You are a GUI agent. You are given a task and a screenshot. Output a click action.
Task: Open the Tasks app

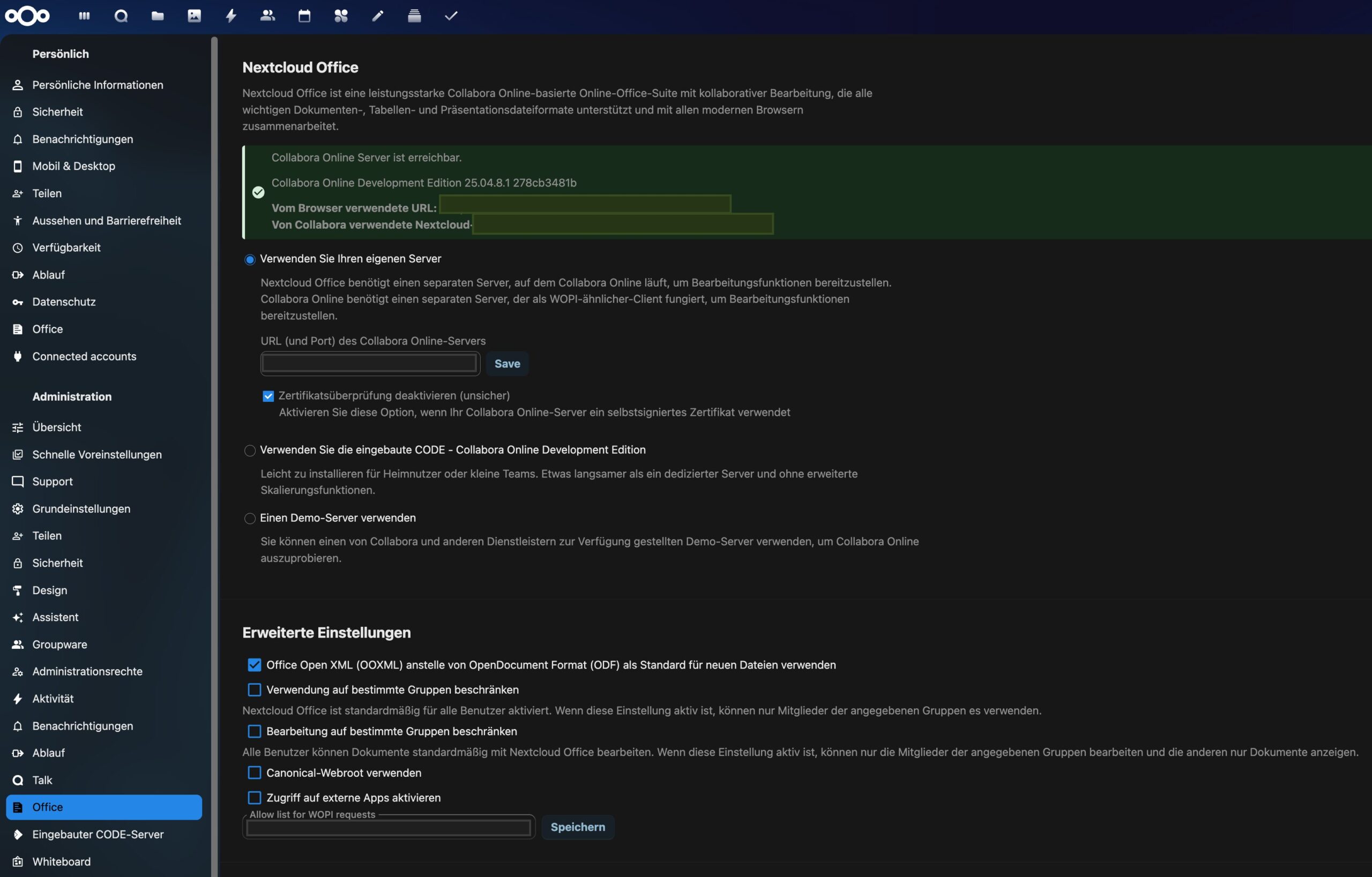[451, 16]
